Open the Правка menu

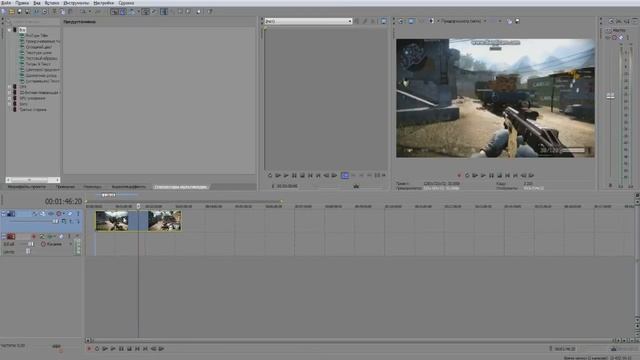click(x=22, y=3)
